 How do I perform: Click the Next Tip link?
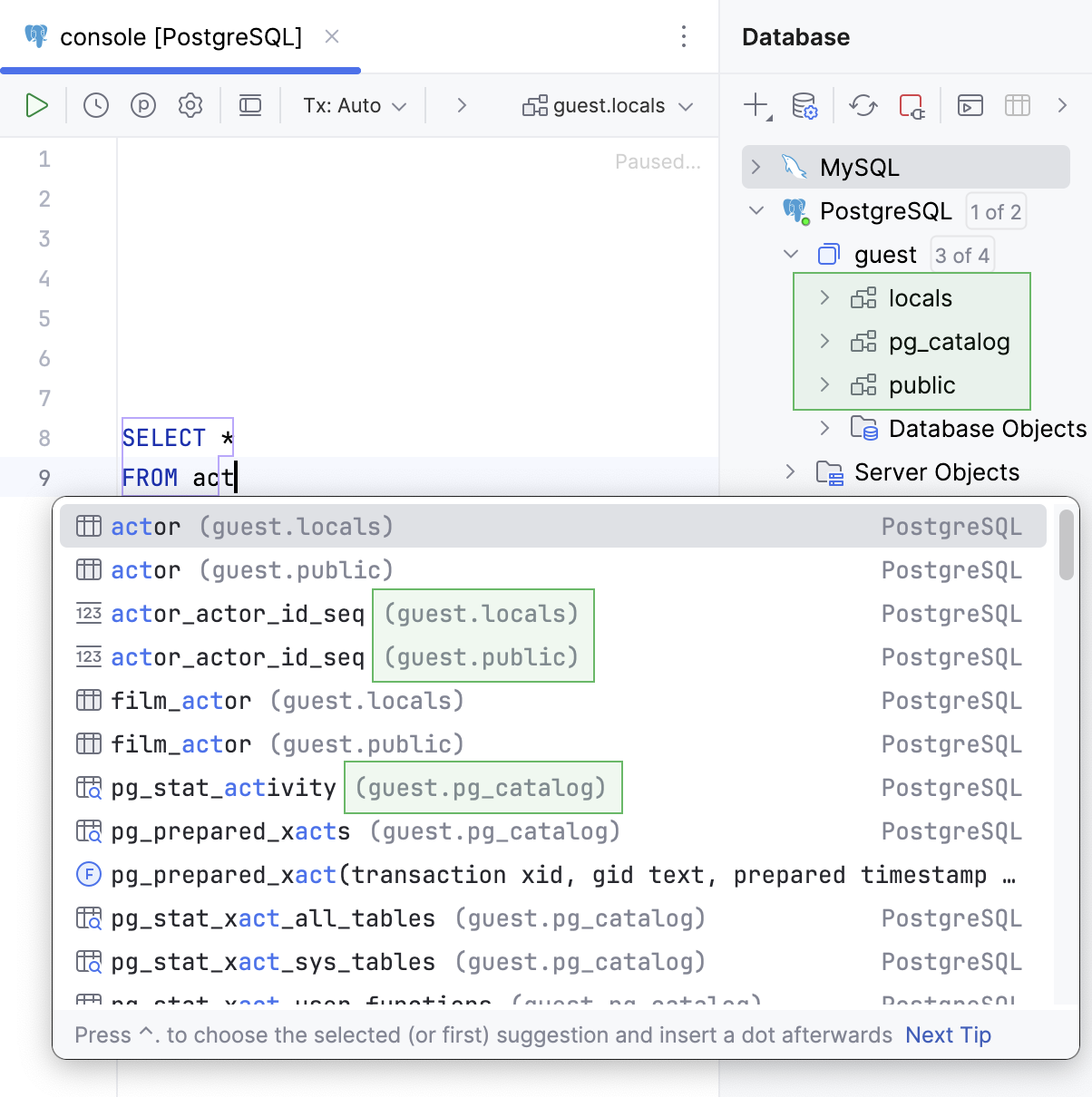click(x=948, y=1035)
